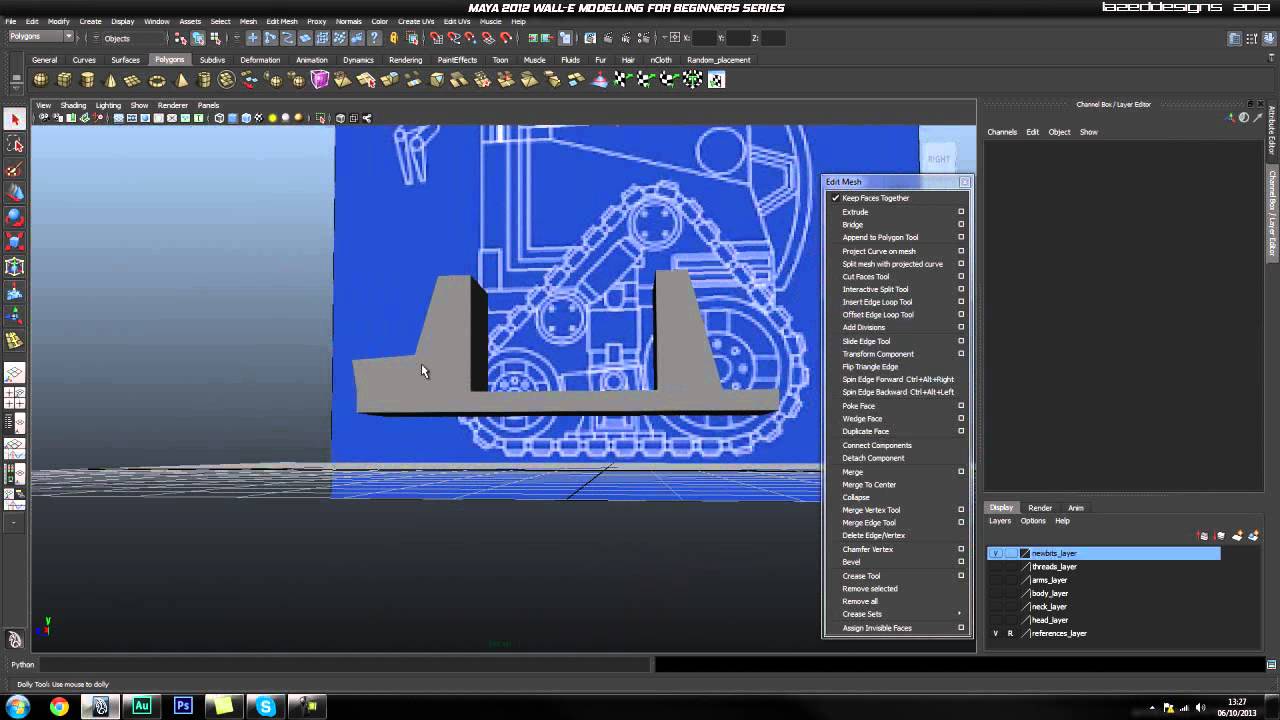Open the viewport Shading menu
Image resolution: width=1280 pixels, height=720 pixels.
click(x=73, y=105)
